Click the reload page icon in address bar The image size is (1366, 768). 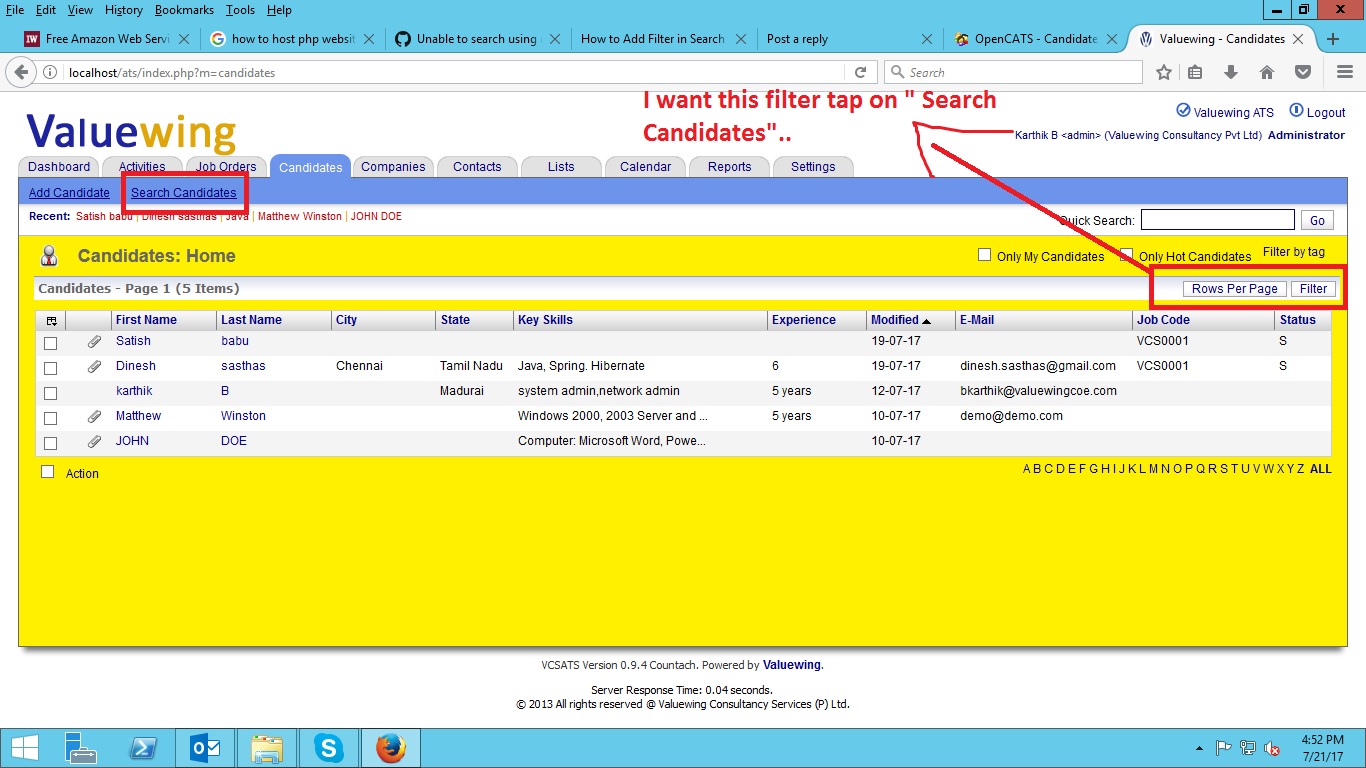860,72
